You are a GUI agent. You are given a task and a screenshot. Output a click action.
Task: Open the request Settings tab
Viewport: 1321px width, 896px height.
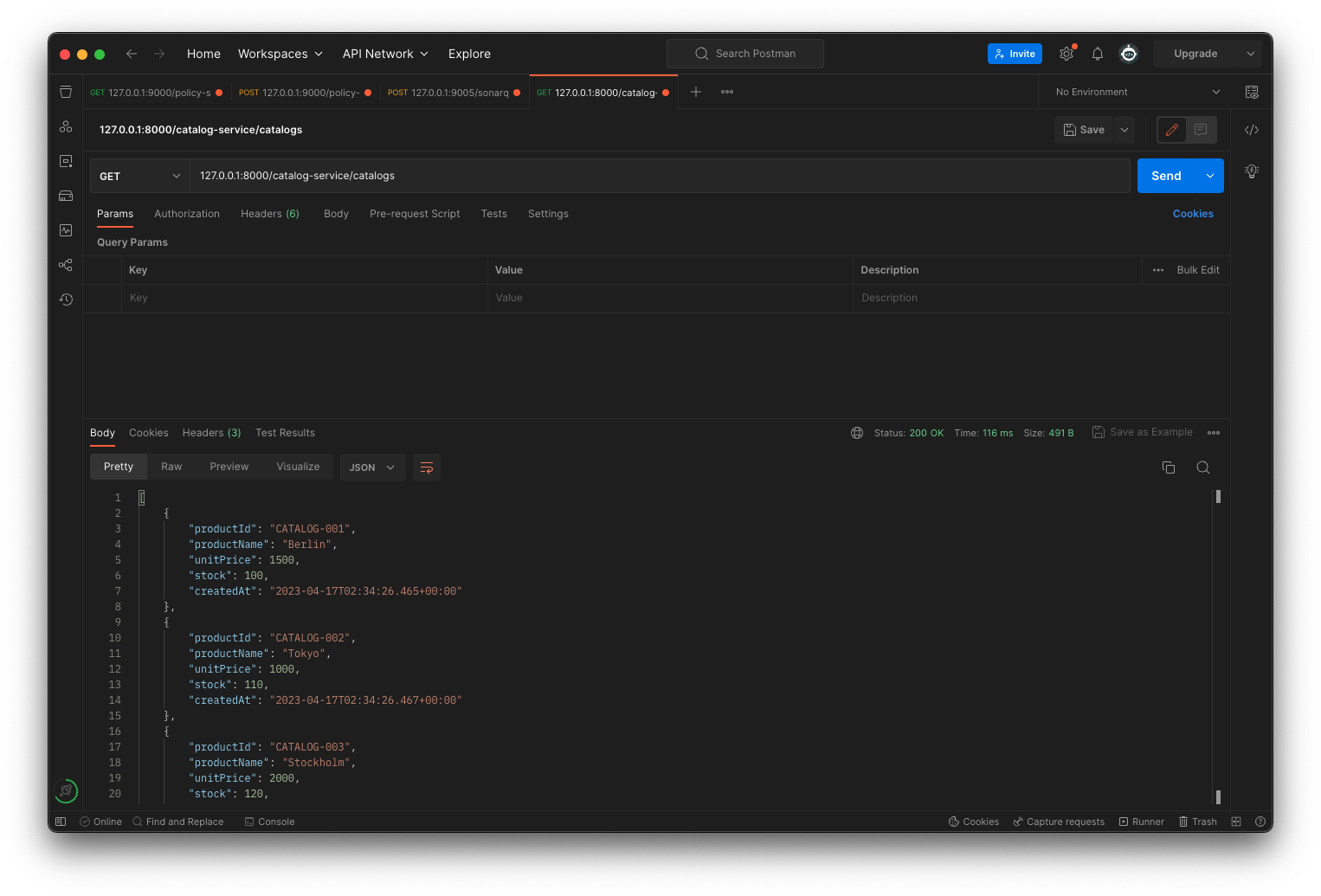click(x=548, y=214)
